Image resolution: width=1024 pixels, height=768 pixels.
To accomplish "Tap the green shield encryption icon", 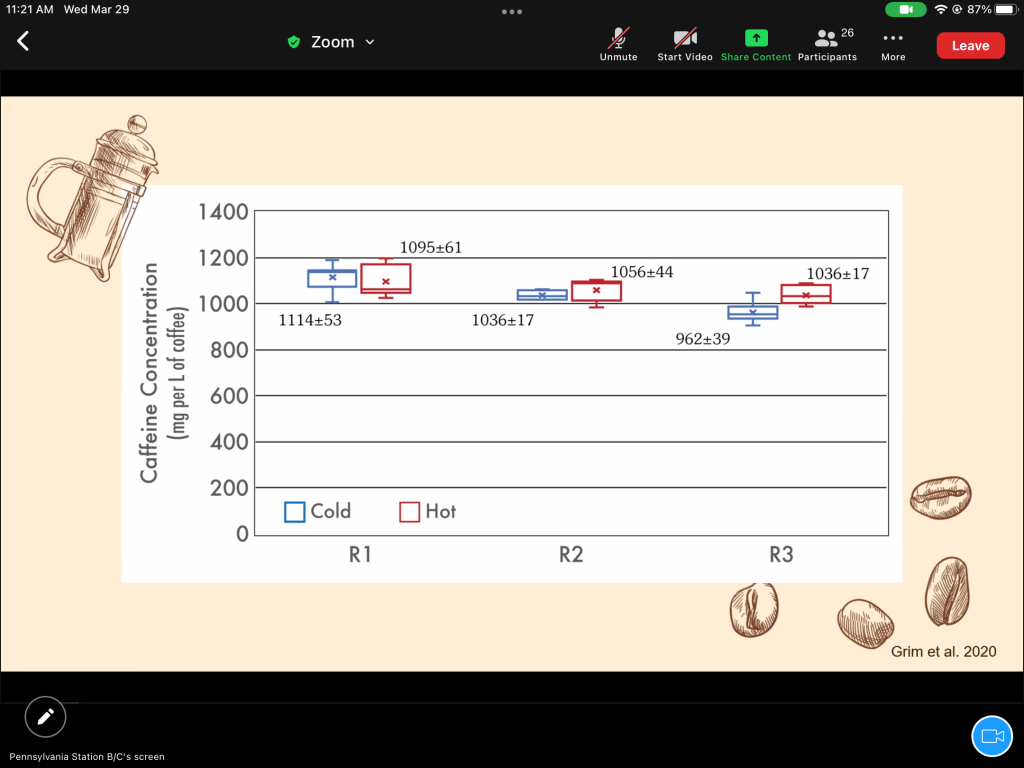I will pos(293,42).
